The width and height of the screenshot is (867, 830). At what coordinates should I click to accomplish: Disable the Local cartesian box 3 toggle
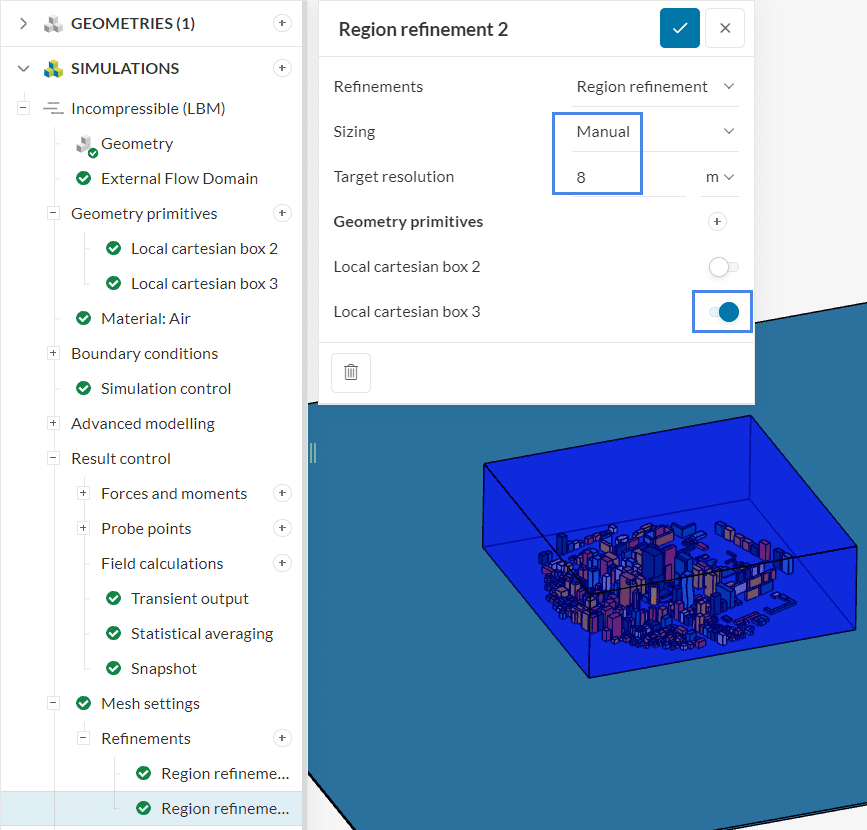722,311
